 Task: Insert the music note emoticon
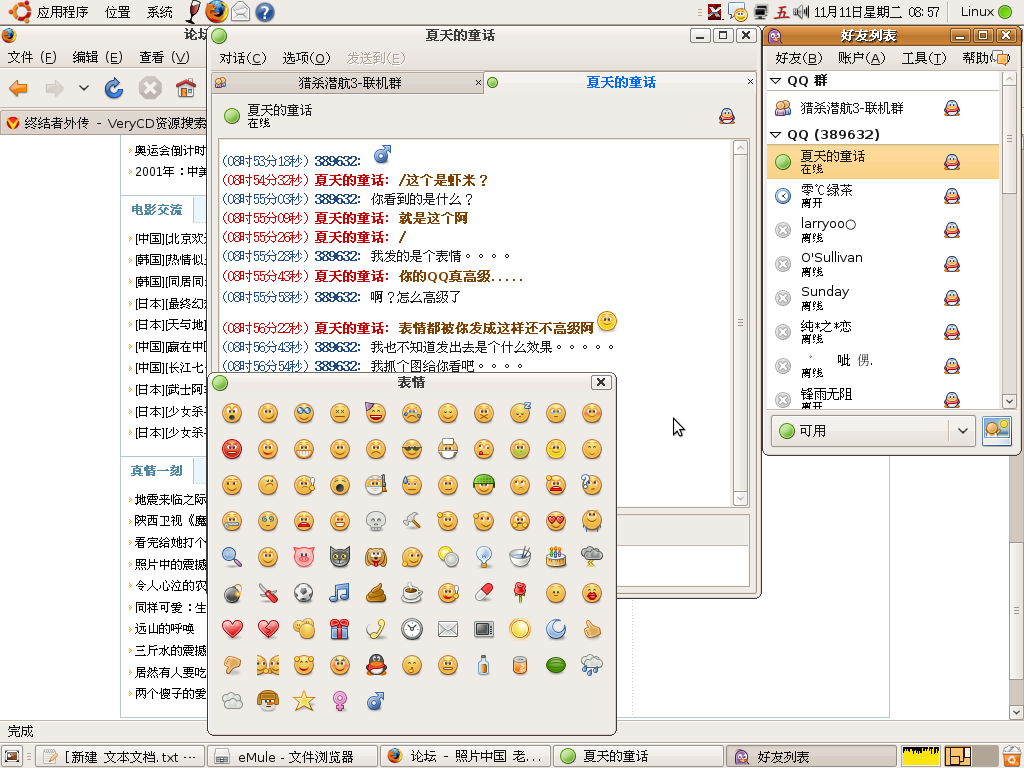(x=340, y=593)
